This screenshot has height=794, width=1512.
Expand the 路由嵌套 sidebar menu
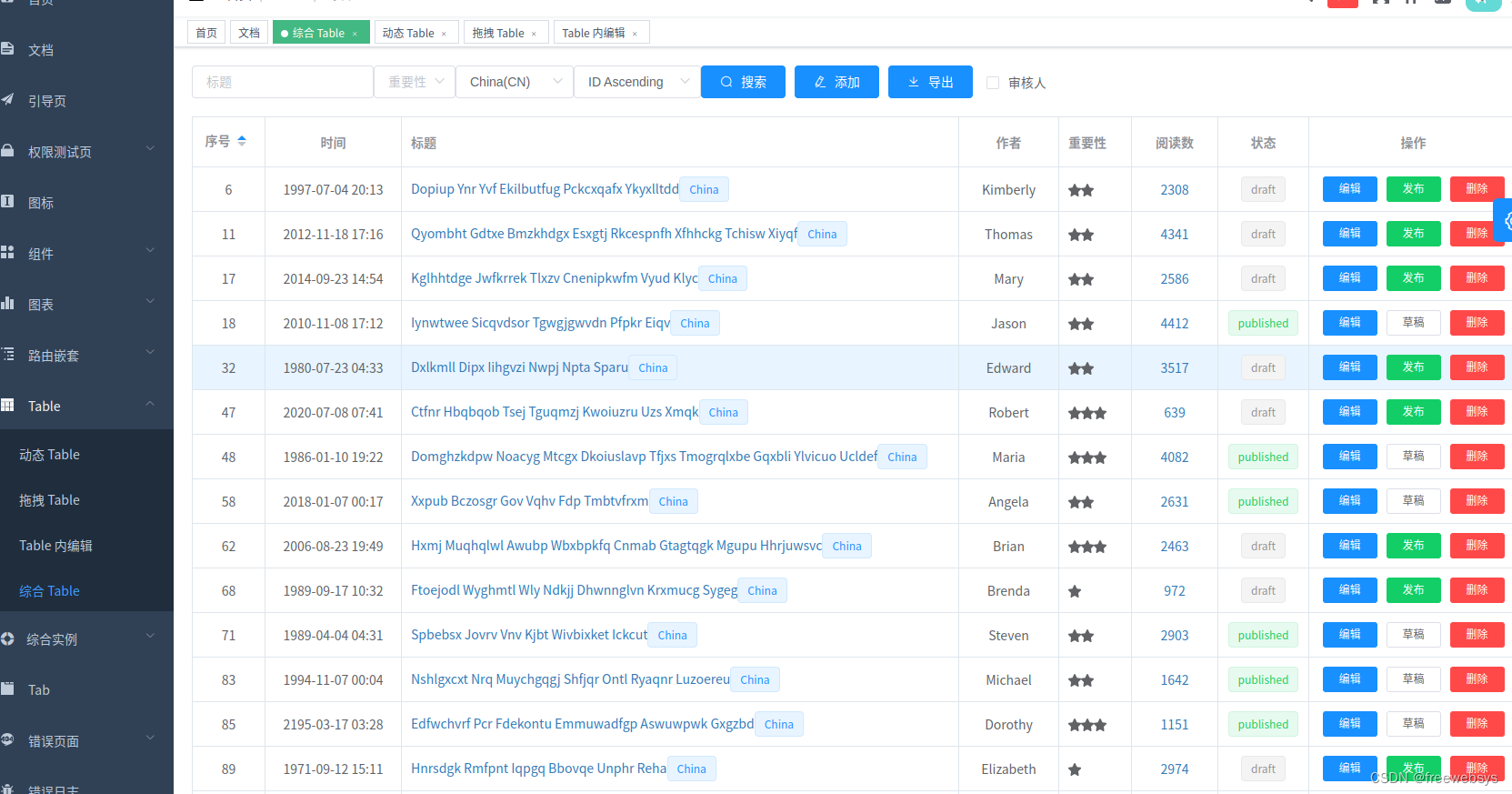click(x=151, y=352)
